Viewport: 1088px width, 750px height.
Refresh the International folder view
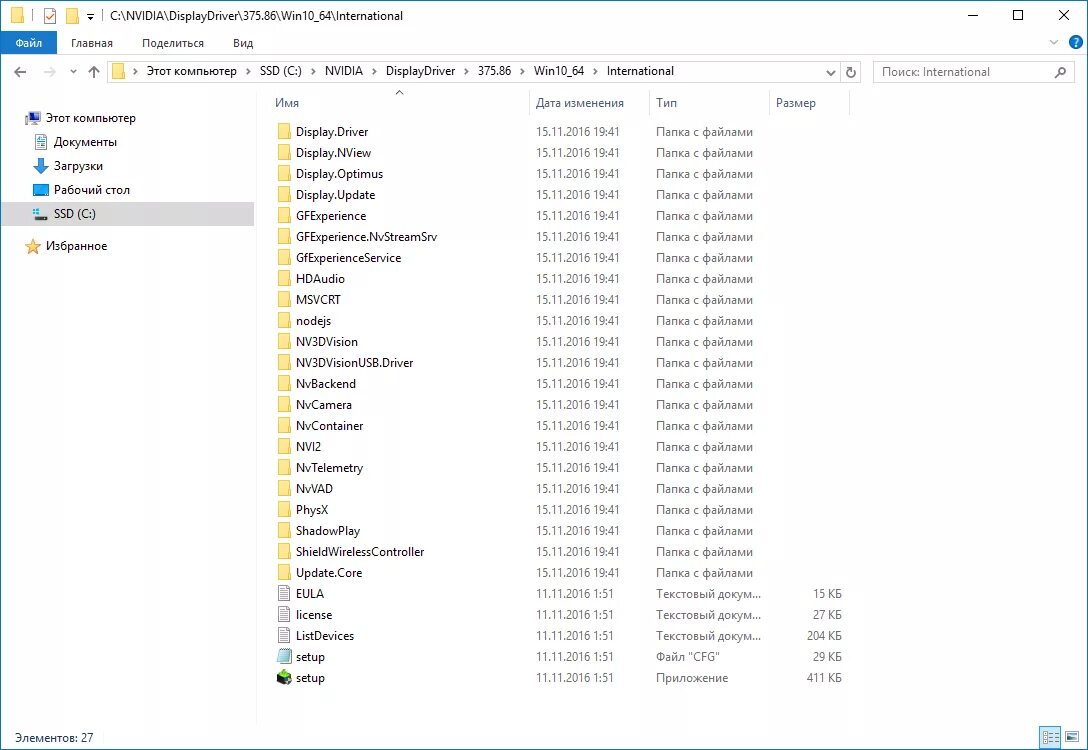pos(851,71)
